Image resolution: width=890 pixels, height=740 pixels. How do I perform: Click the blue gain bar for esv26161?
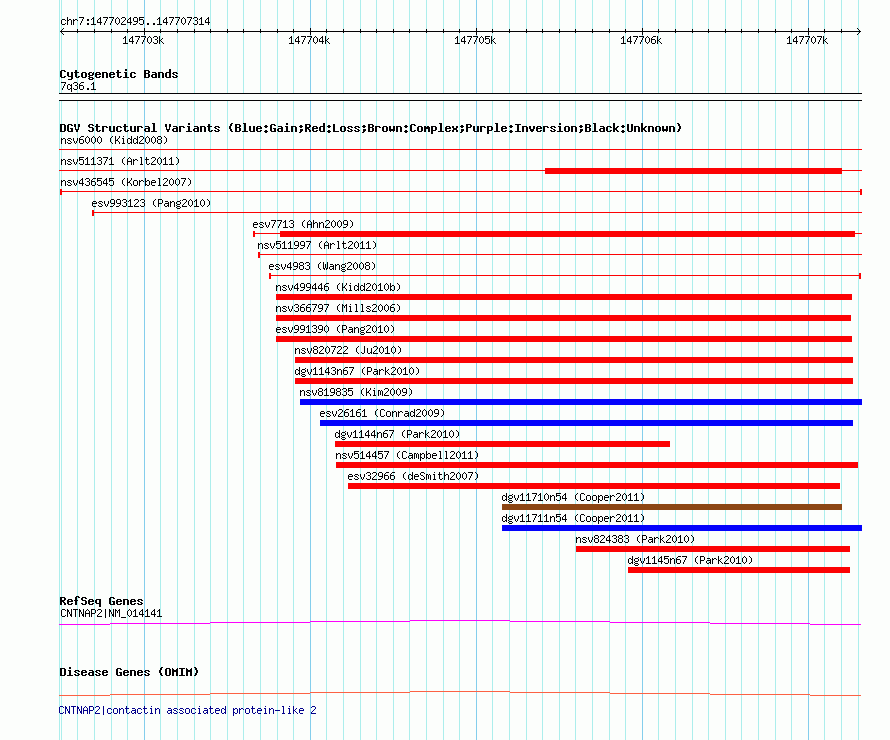click(x=586, y=423)
